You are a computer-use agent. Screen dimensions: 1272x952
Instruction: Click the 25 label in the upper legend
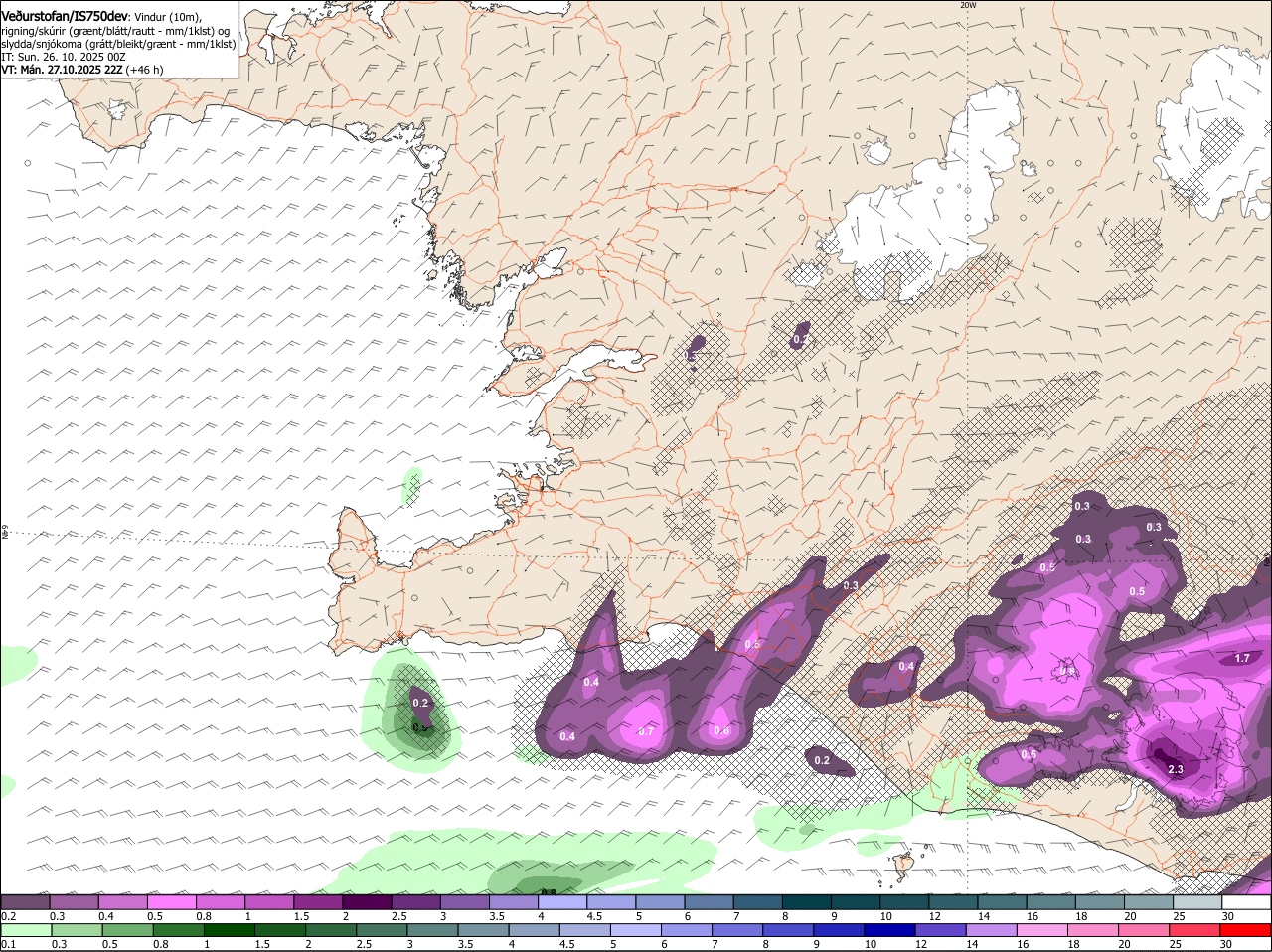[x=1179, y=916]
